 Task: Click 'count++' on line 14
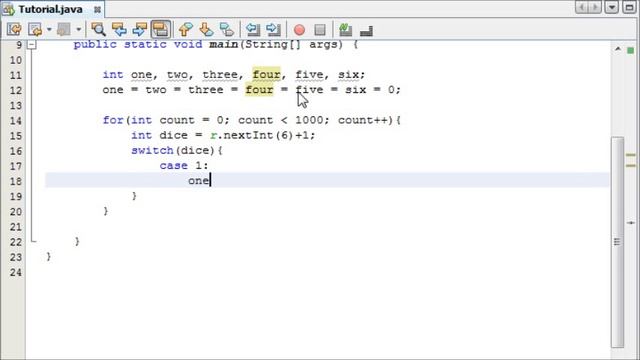coord(363,120)
